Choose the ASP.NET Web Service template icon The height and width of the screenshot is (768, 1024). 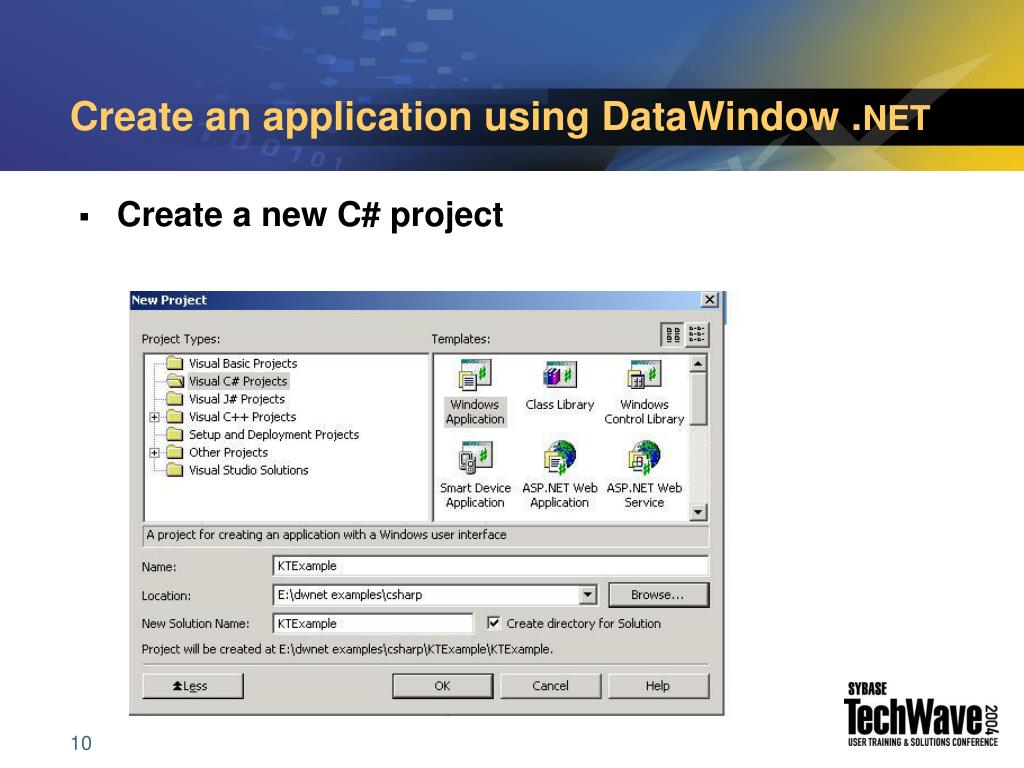(644, 456)
